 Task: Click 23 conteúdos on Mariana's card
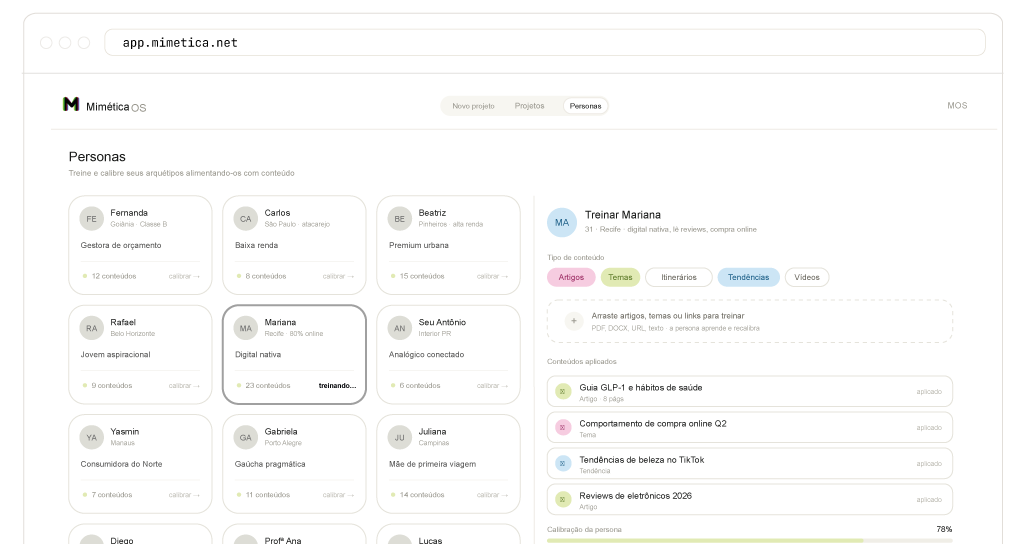[268, 385]
